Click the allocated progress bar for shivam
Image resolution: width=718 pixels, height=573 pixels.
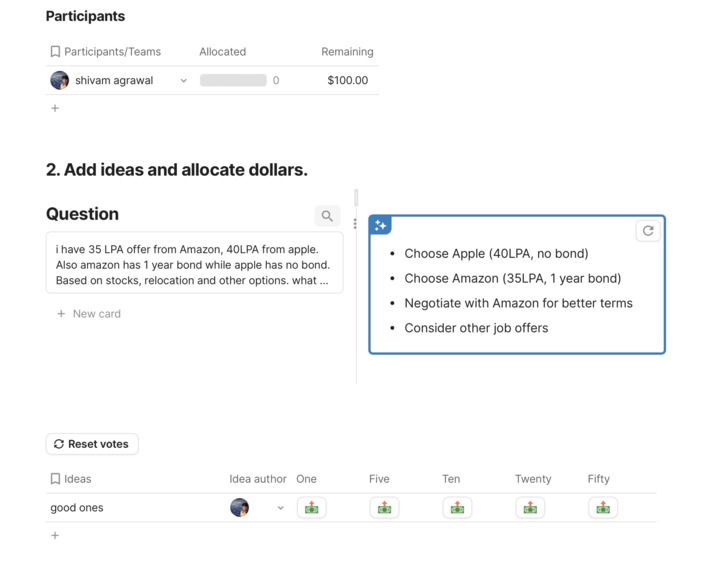pos(233,80)
